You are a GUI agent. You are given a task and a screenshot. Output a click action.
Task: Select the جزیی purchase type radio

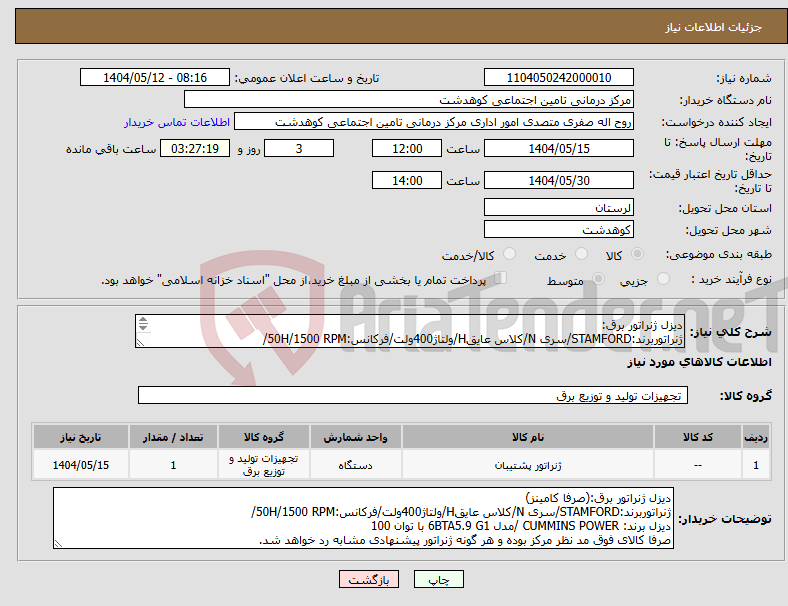click(x=663, y=278)
